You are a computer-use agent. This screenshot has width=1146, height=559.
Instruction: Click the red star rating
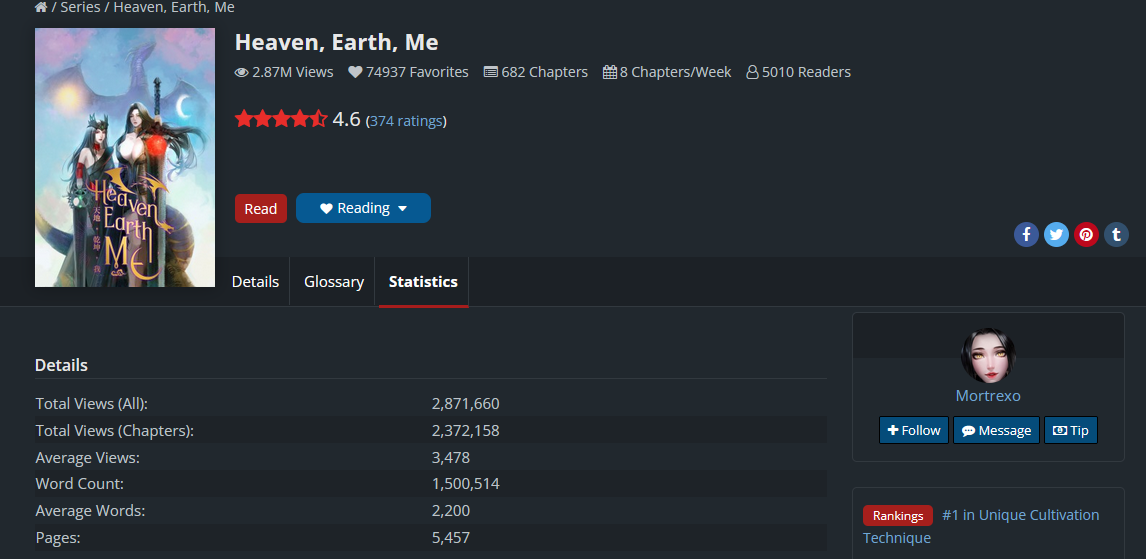click(x=280, y=120)
